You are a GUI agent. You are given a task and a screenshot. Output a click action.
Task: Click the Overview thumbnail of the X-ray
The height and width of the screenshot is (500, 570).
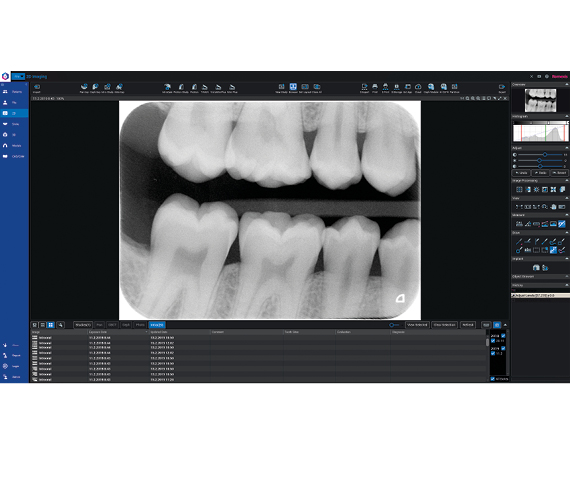point(540,100)
